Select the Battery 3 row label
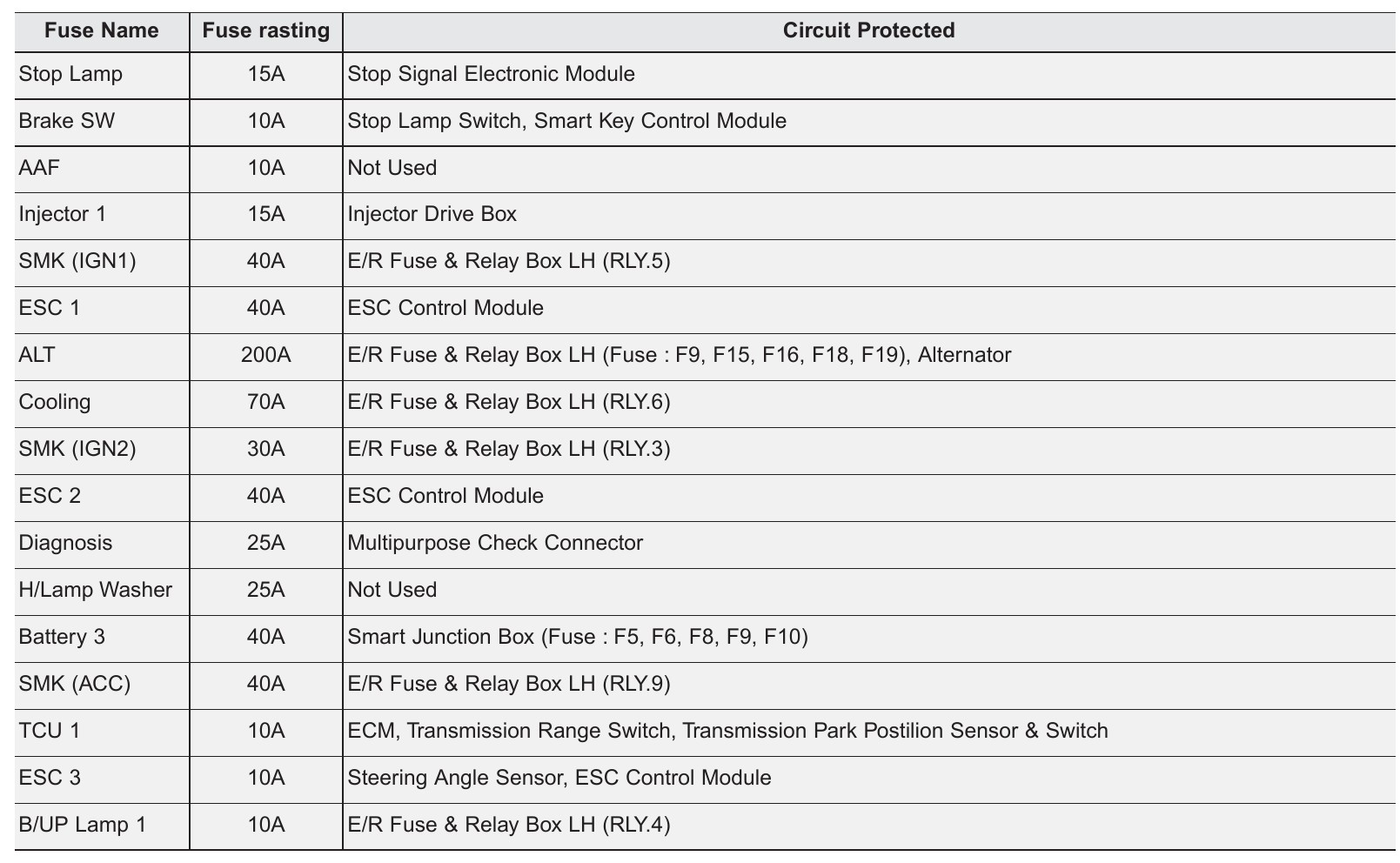The width and height of the screenshot is (1400, 863). click(x=62, y=637)
